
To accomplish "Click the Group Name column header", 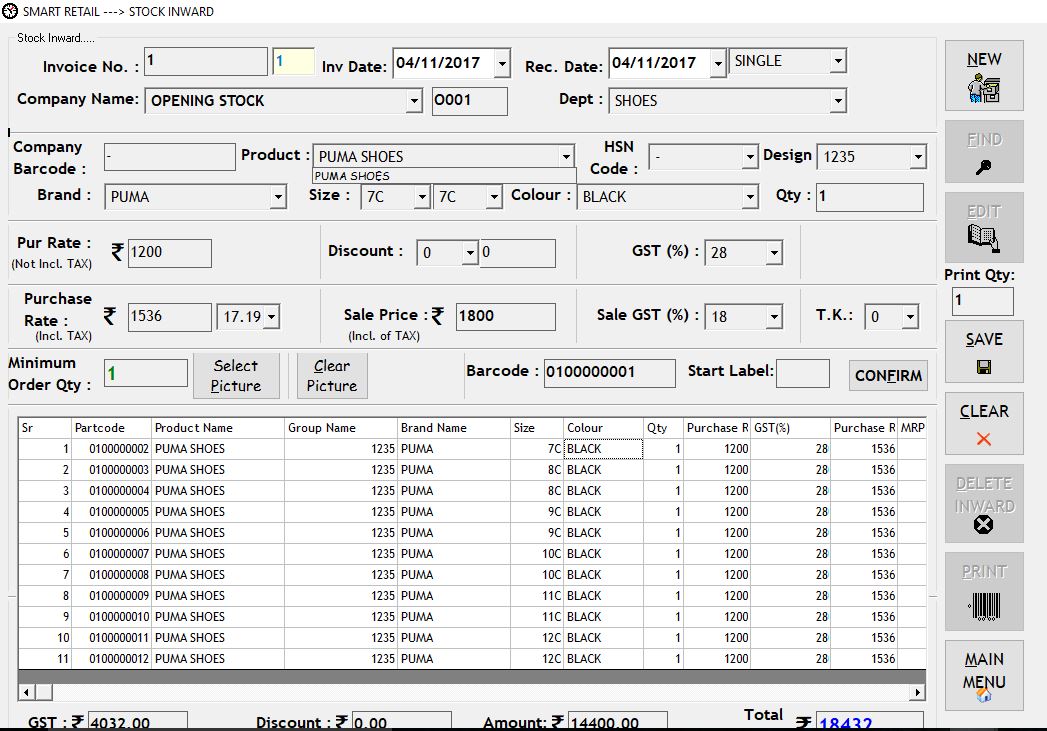I will (341, 428).
